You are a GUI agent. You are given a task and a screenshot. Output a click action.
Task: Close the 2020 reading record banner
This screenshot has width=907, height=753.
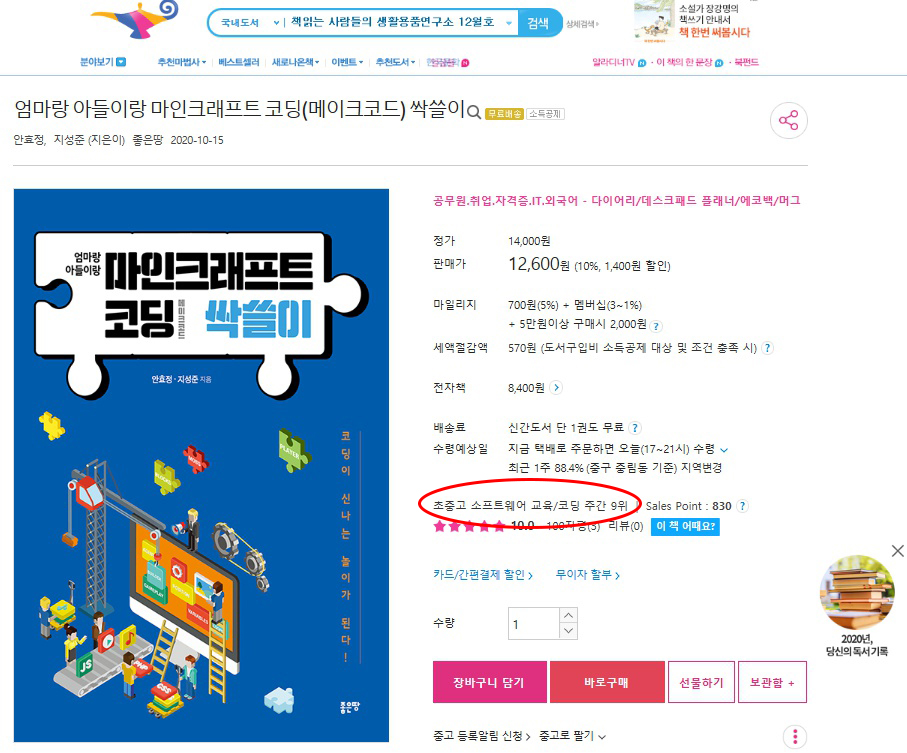point(897,551)
